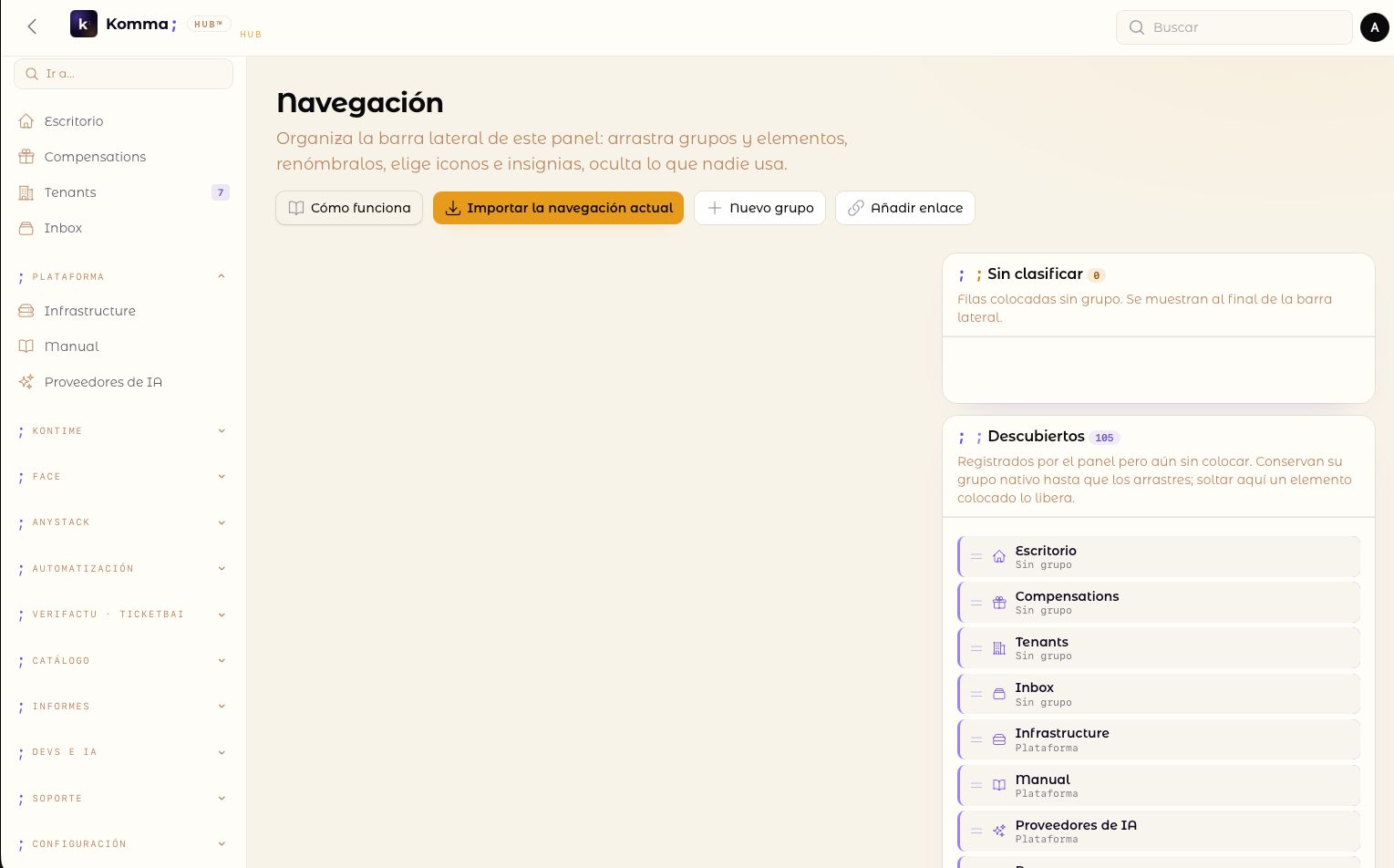This screenshot has width=1394, height=868.
Task: Click the Escritorio home icon in the sidebar
Action: [x=26, y=121]
